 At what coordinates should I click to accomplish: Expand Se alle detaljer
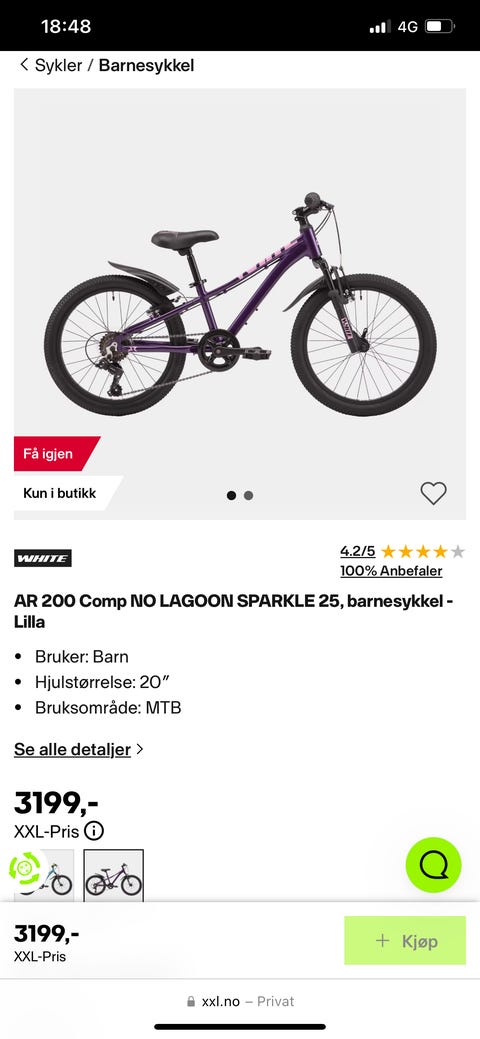point(79,749)
